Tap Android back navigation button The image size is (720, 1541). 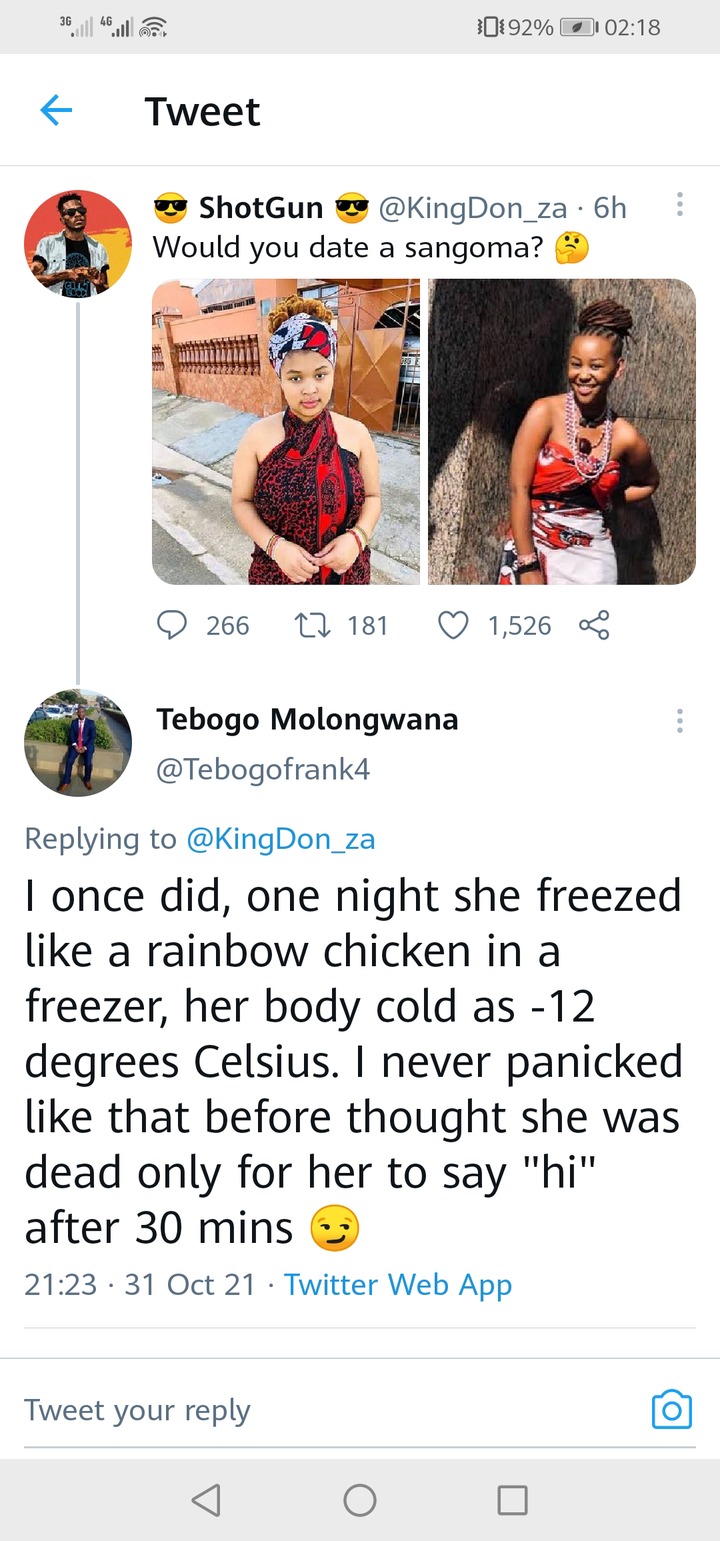pos(206,1499)
